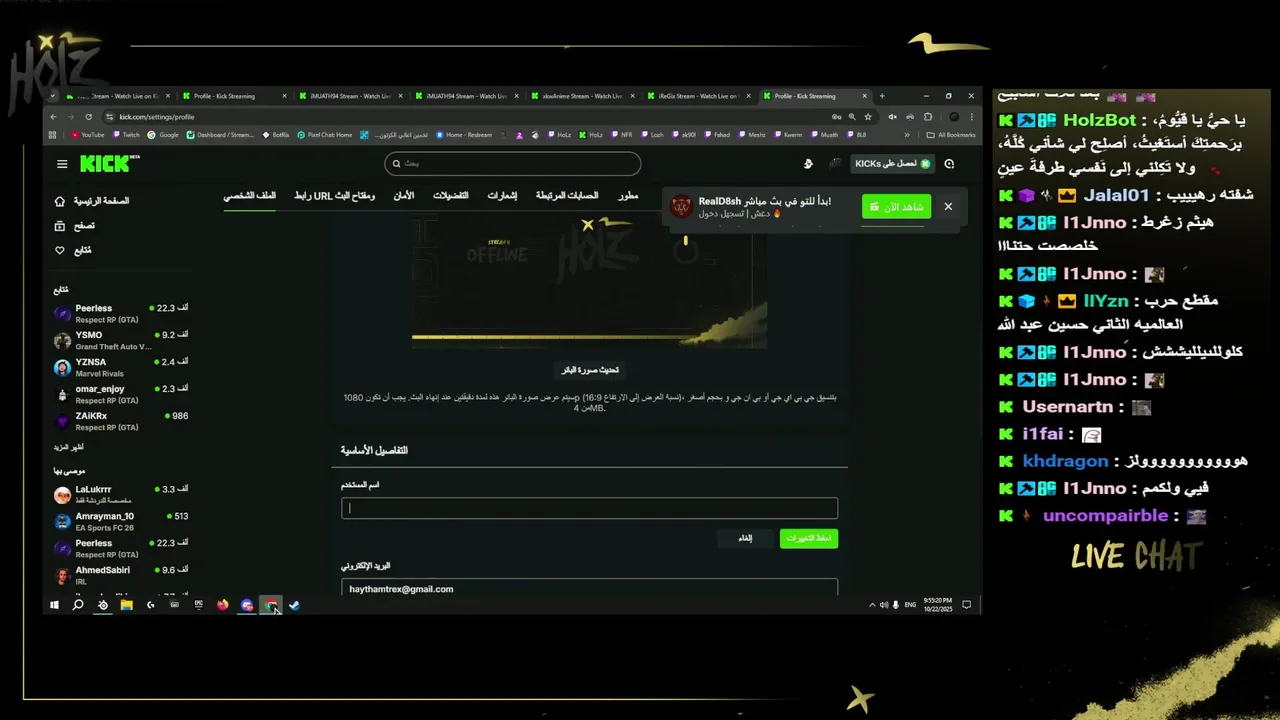Click the green Save changes button
The width and height of the screenshot is (1280, 720).
click(x=808, y=538)
